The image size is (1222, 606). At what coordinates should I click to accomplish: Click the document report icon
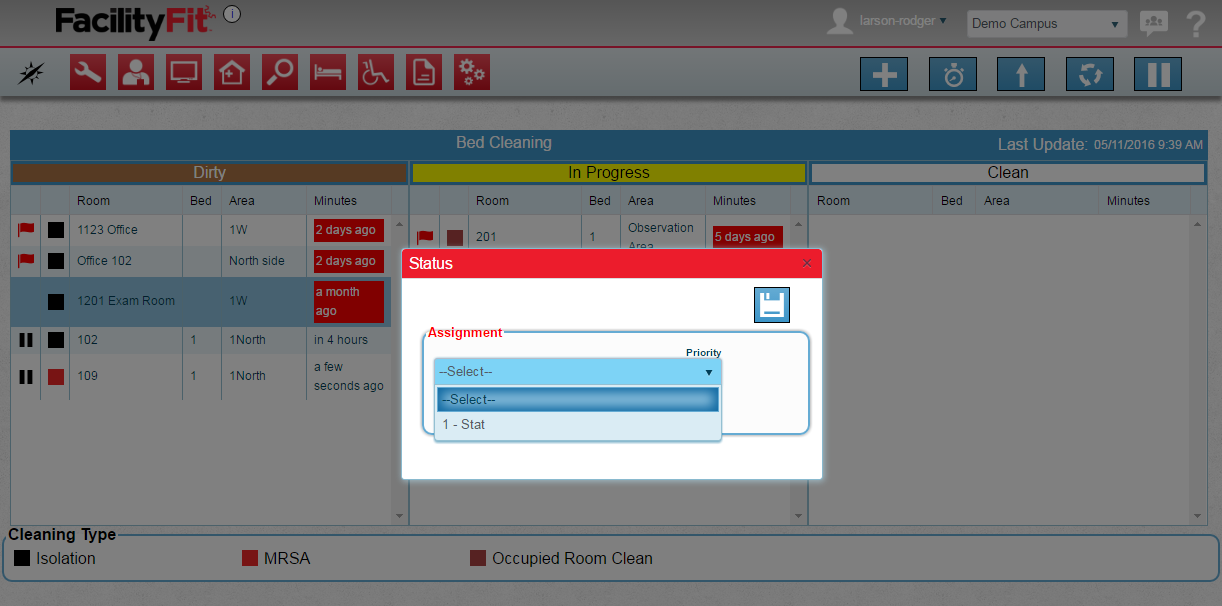(424, 73)
